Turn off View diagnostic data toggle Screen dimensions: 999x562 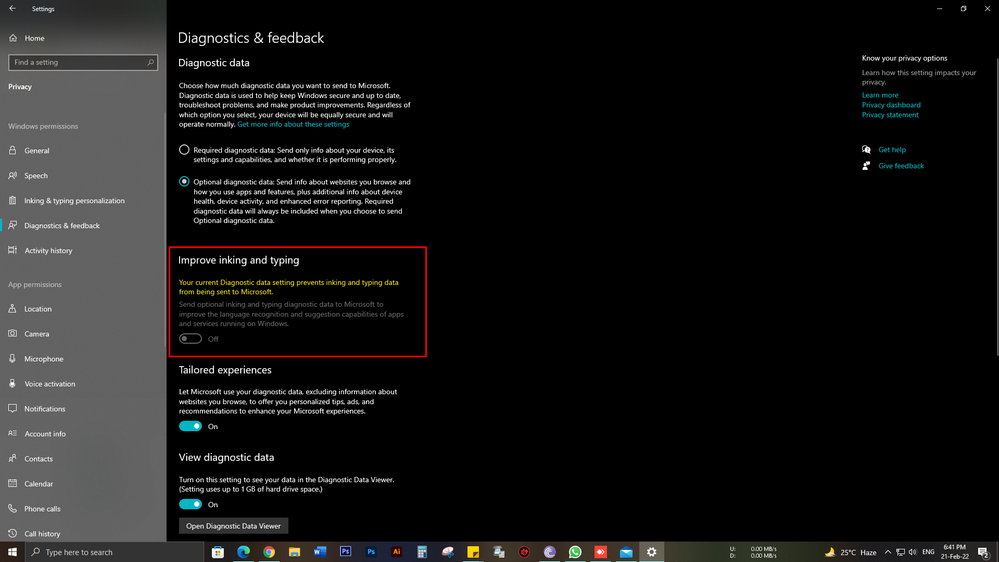tap(190, 505)
